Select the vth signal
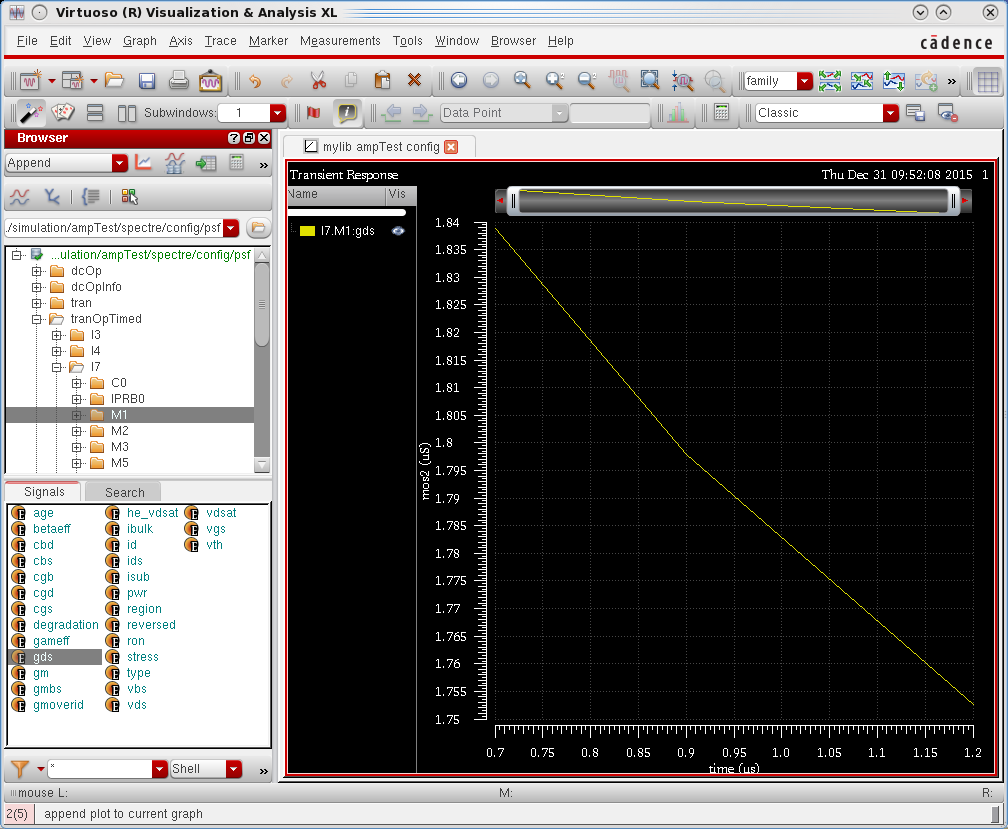The height and width of the screenshot is (829, 1008). (x=214, y=545)
